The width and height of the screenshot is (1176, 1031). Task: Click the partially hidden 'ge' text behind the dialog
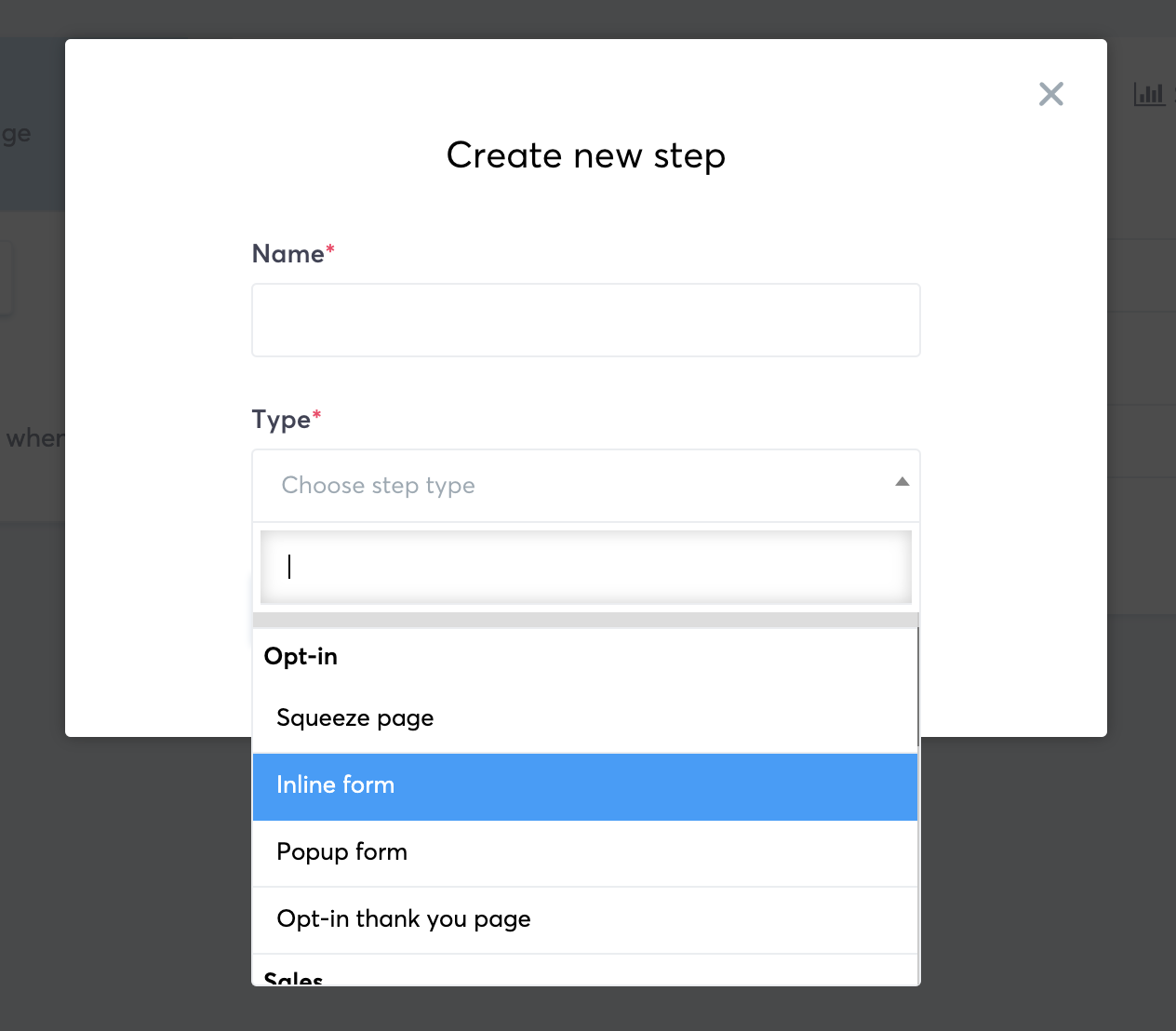click(17, 134)
